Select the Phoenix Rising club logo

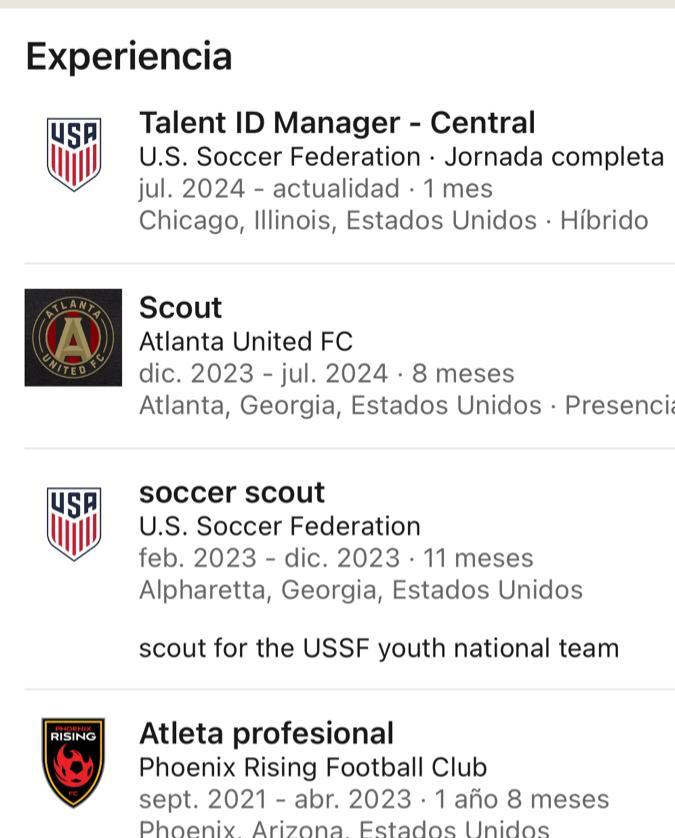click(x=73, y=762)
